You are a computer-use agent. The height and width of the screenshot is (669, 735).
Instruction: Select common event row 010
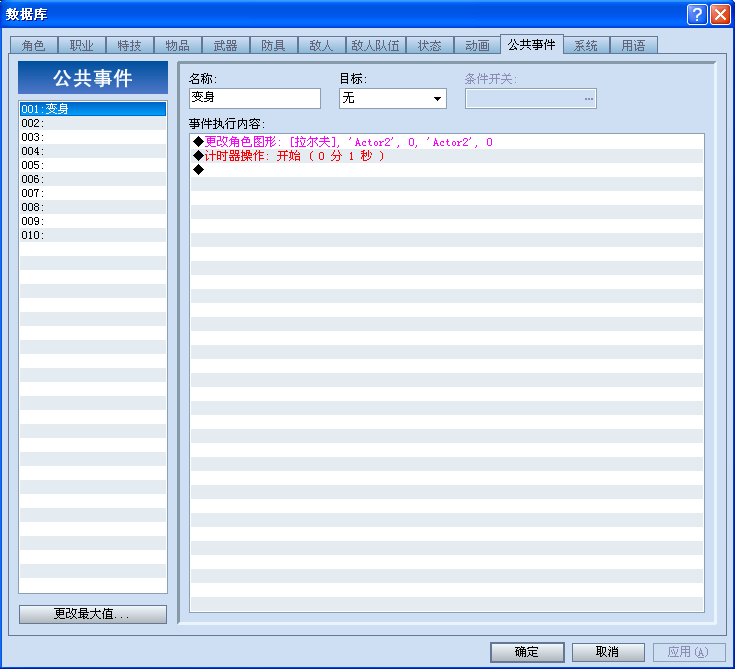[93, 235]
